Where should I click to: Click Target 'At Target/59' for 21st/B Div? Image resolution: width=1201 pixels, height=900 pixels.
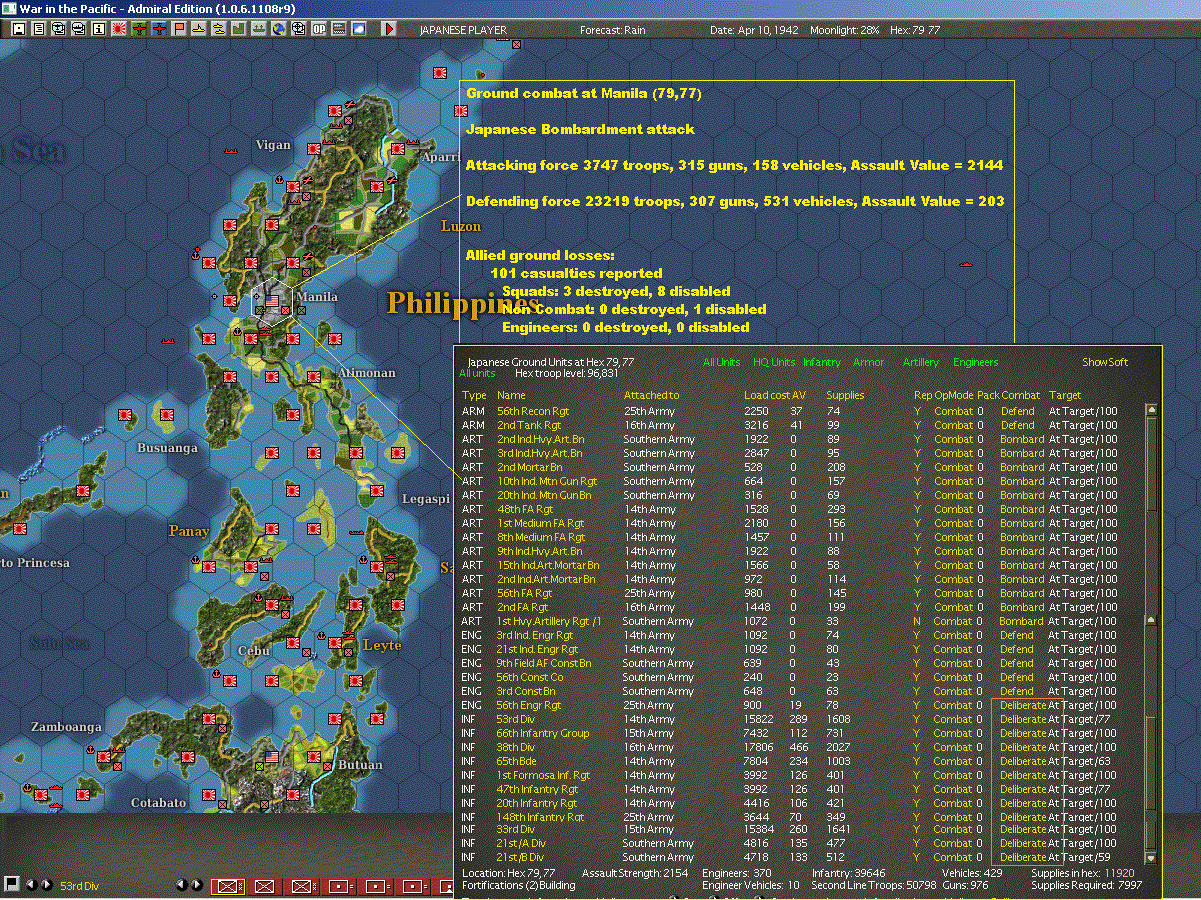click(x=1080, y=857)
